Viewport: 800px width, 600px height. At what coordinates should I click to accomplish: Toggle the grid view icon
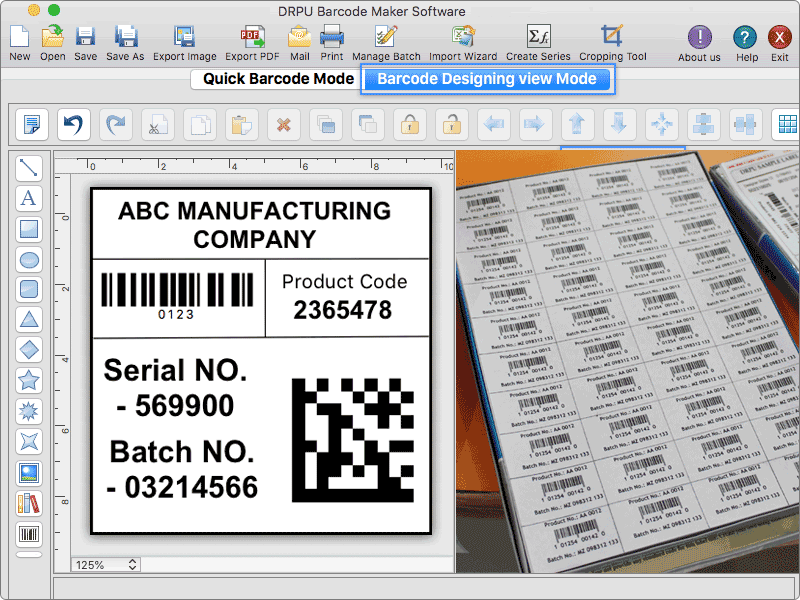point(786,125)
